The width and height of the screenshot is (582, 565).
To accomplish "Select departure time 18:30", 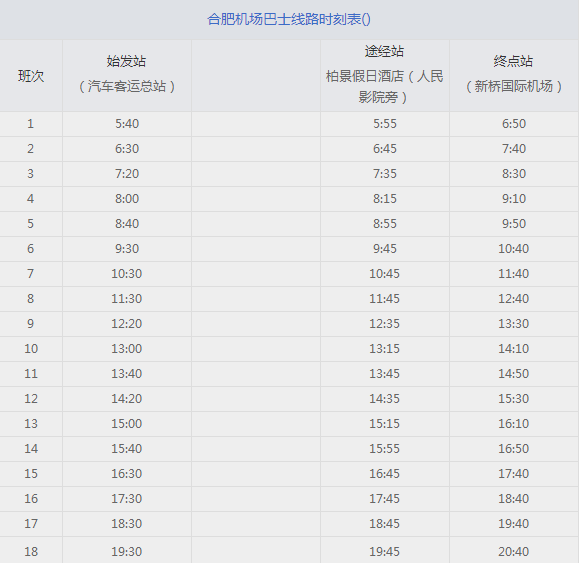I will [127, 524].
